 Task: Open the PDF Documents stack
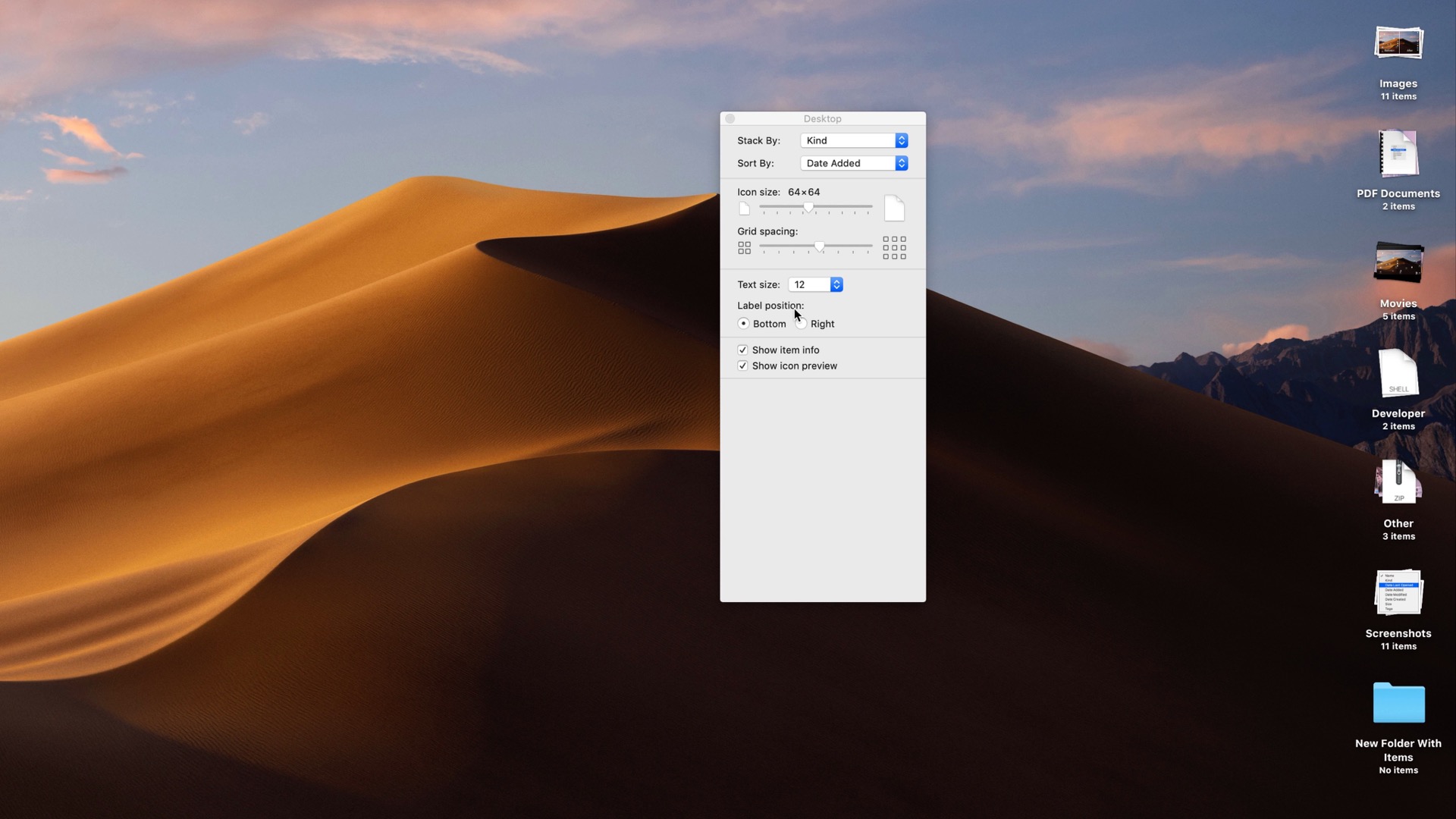pos(1398,154)
